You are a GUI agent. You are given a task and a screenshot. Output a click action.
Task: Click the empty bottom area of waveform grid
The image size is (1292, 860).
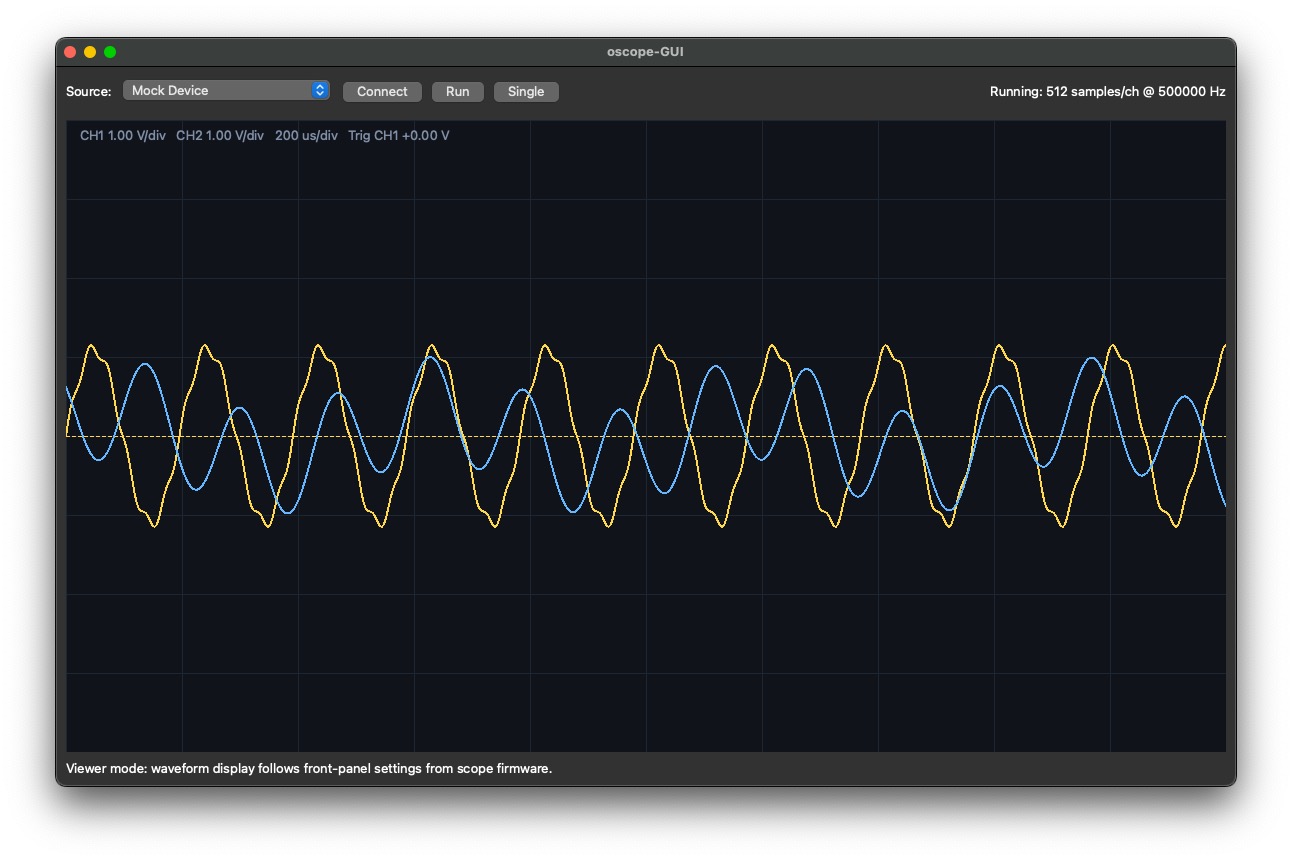pyautogui.click(x=645, y=680)
